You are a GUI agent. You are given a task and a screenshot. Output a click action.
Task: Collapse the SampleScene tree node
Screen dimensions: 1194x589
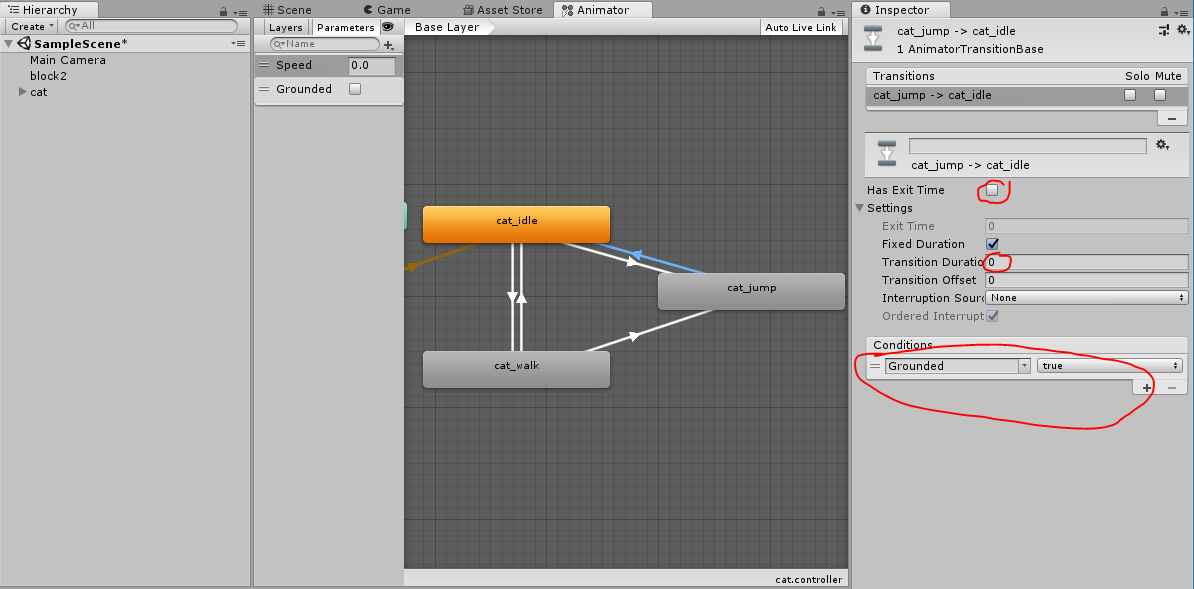(9, 44)
